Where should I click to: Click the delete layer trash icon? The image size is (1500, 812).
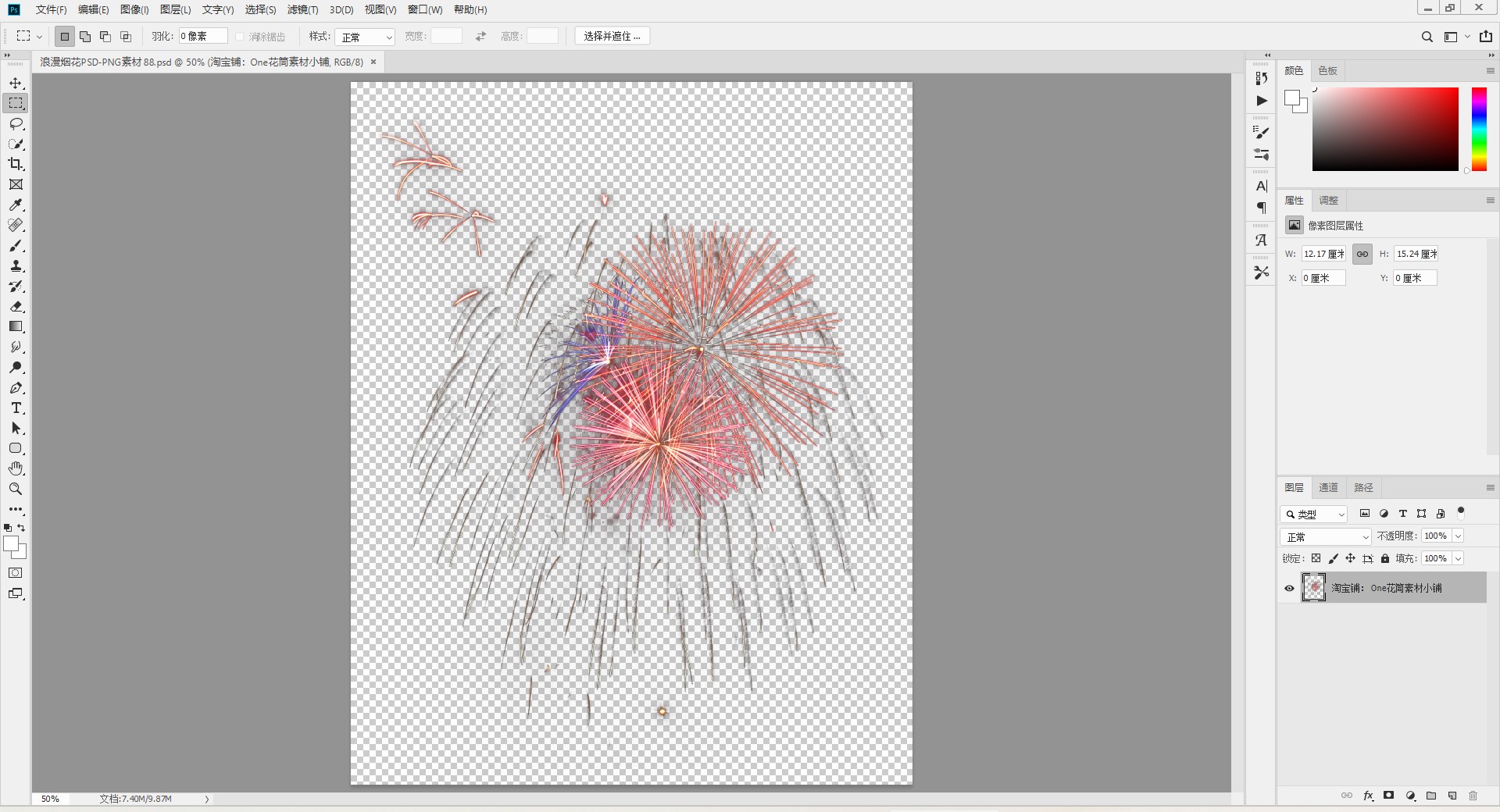click(x=1473, y=796)
